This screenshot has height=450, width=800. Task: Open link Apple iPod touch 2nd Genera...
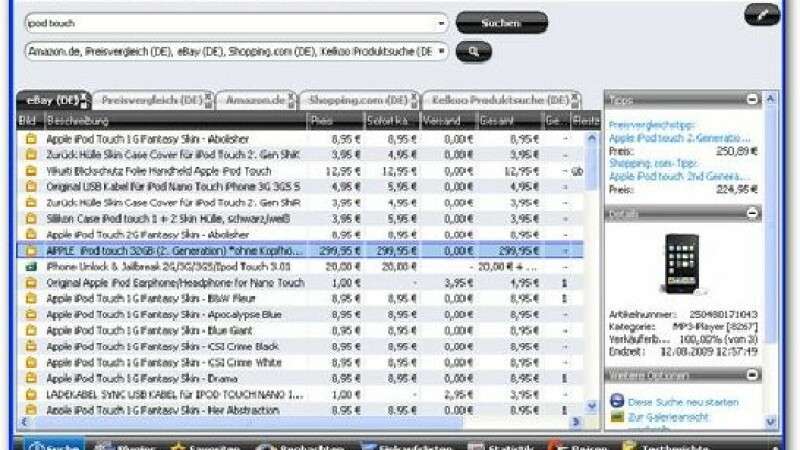(680, 177)
